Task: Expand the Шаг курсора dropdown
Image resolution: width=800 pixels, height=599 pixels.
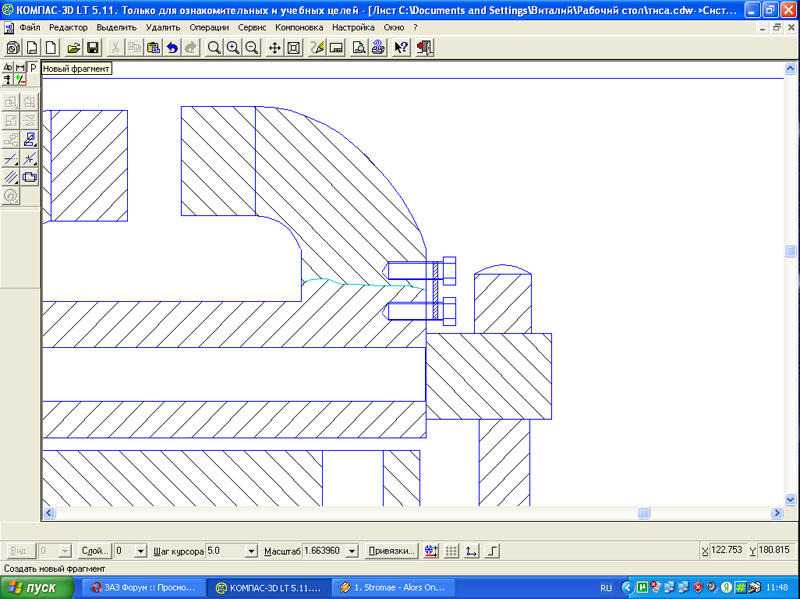Action: pyautogui.click(x=252, y=551)
